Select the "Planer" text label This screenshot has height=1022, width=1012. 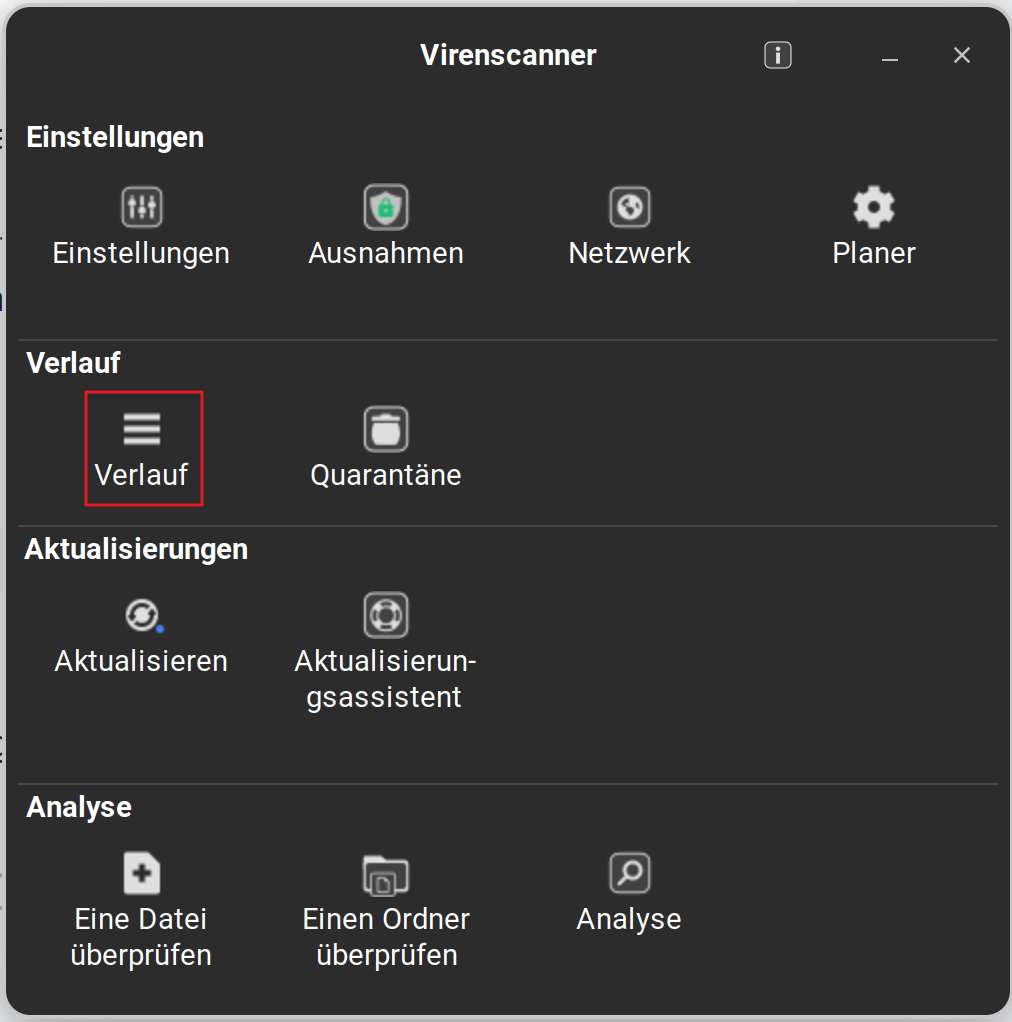click(874, 253)
